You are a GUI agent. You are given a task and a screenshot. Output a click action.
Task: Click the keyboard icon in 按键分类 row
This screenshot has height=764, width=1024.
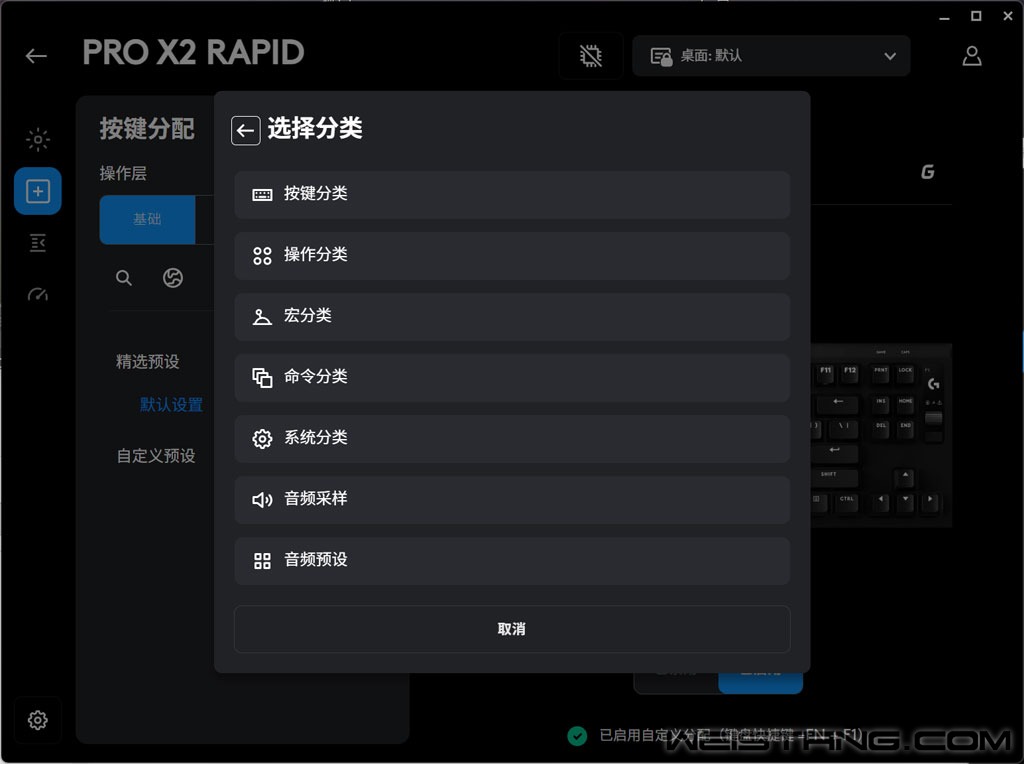point(262,195)
